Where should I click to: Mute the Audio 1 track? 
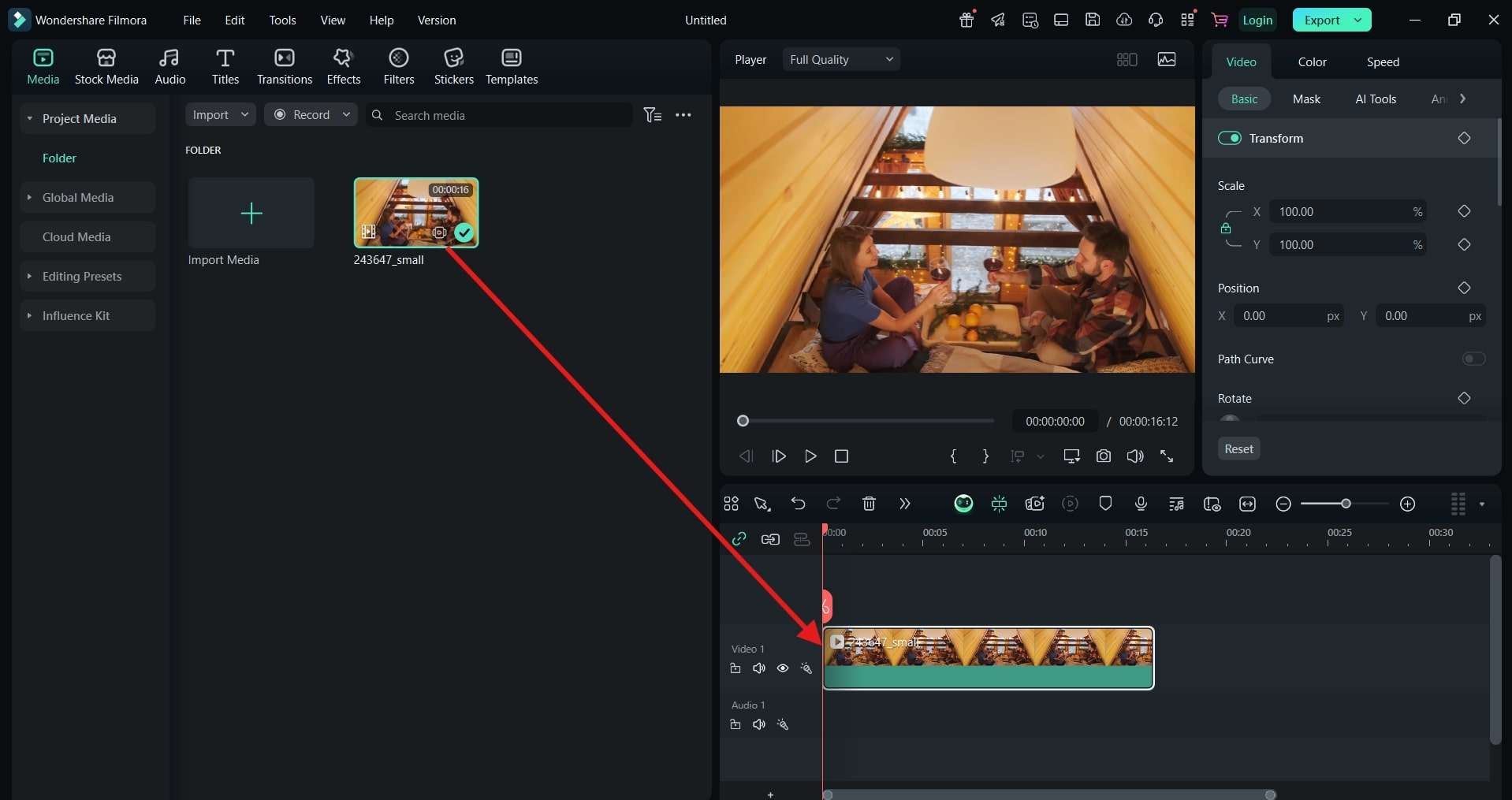tap(759, 724)
